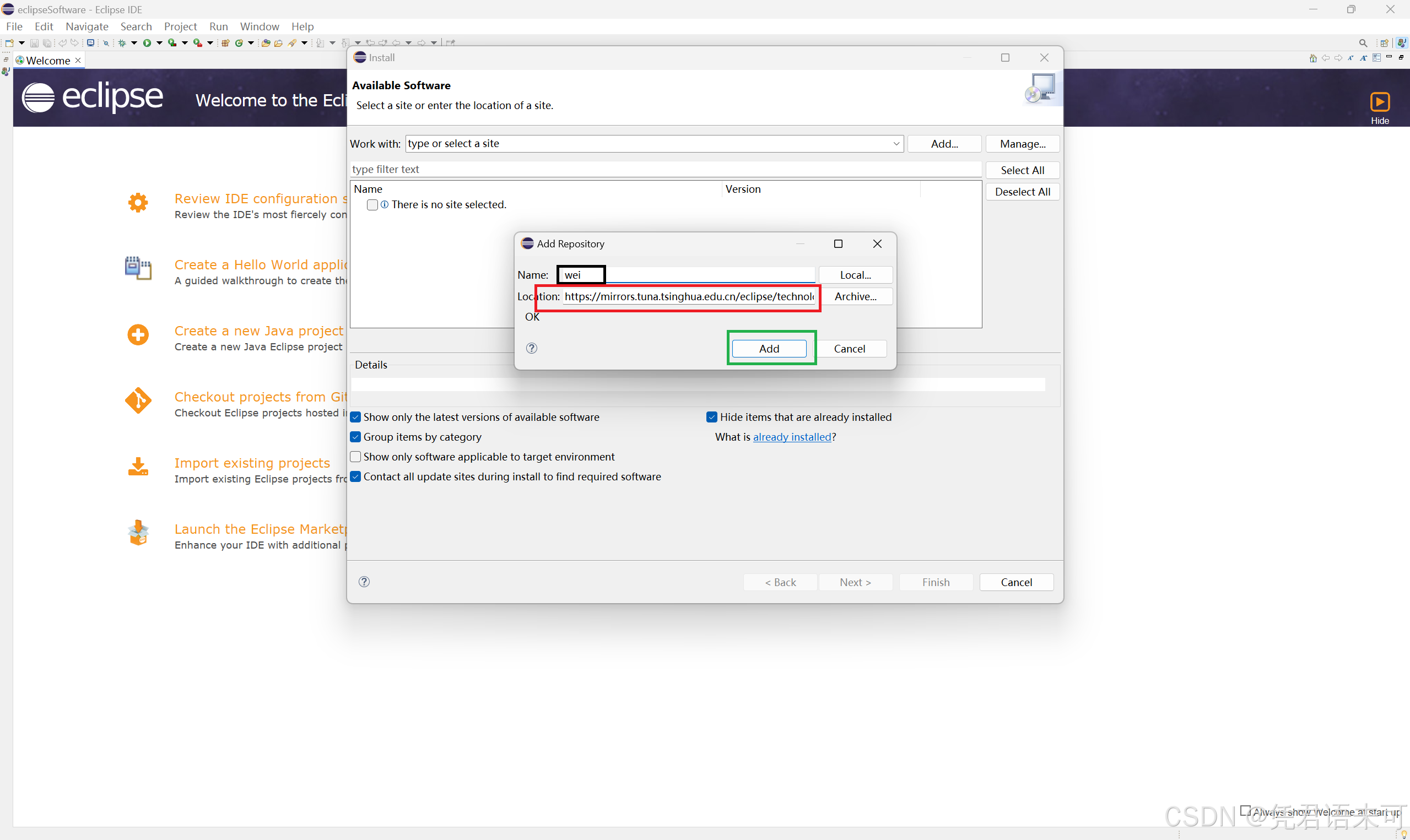
Task: Click the Add button in Add Repository
Action: pyautogui.click(x=768, y=348)
